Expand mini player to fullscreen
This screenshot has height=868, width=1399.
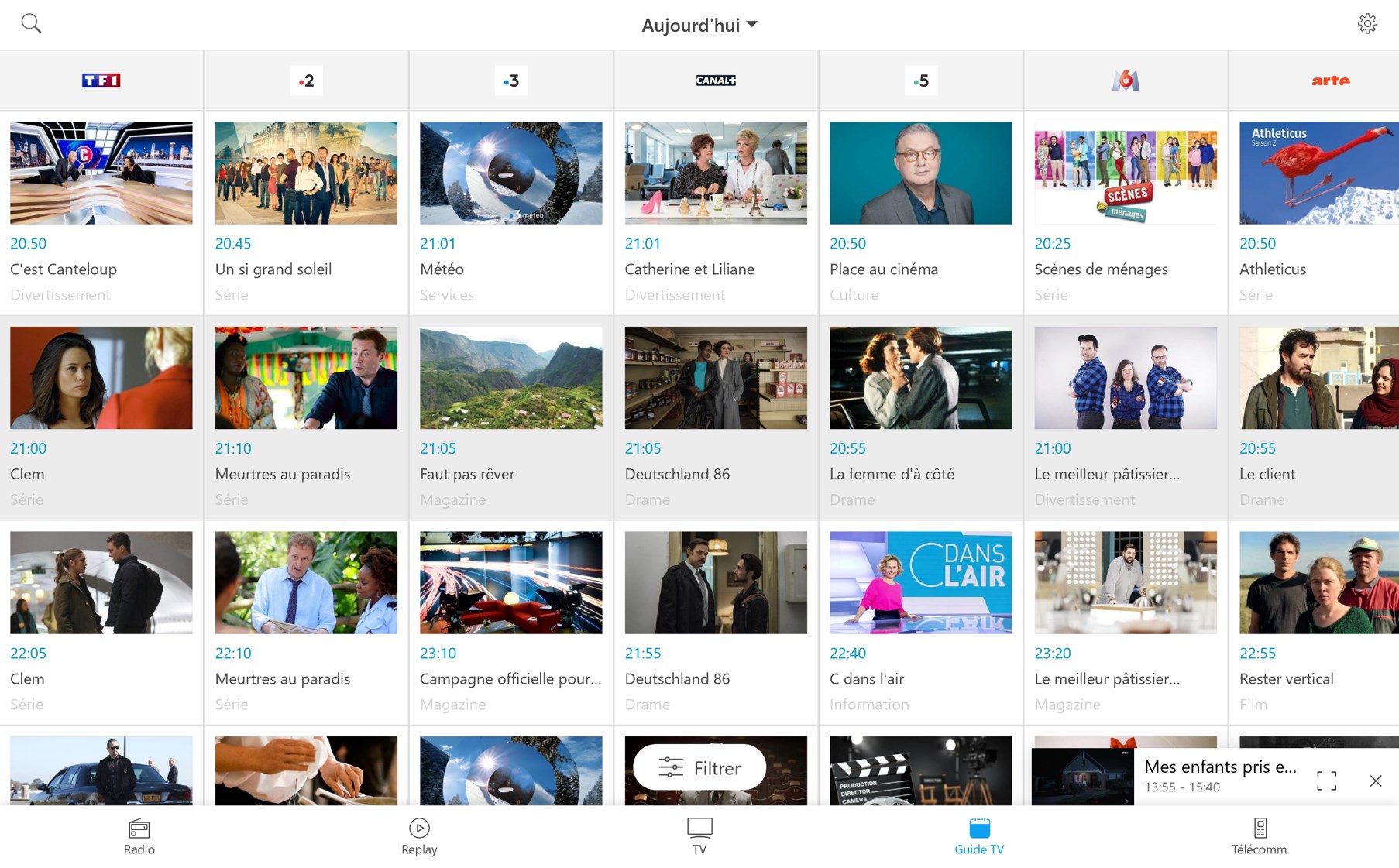point(1326,781)
